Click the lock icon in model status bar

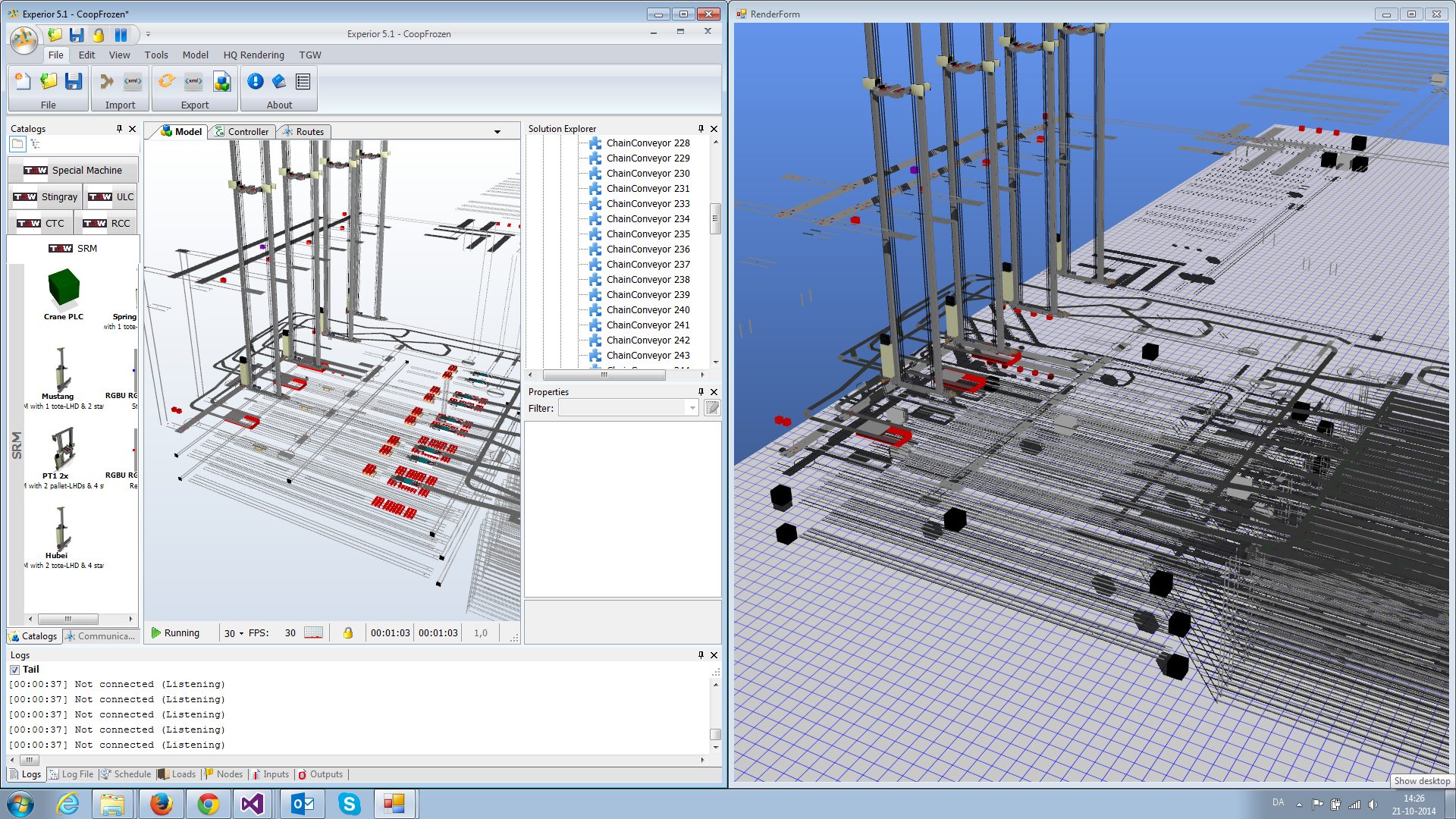point(348,632)
